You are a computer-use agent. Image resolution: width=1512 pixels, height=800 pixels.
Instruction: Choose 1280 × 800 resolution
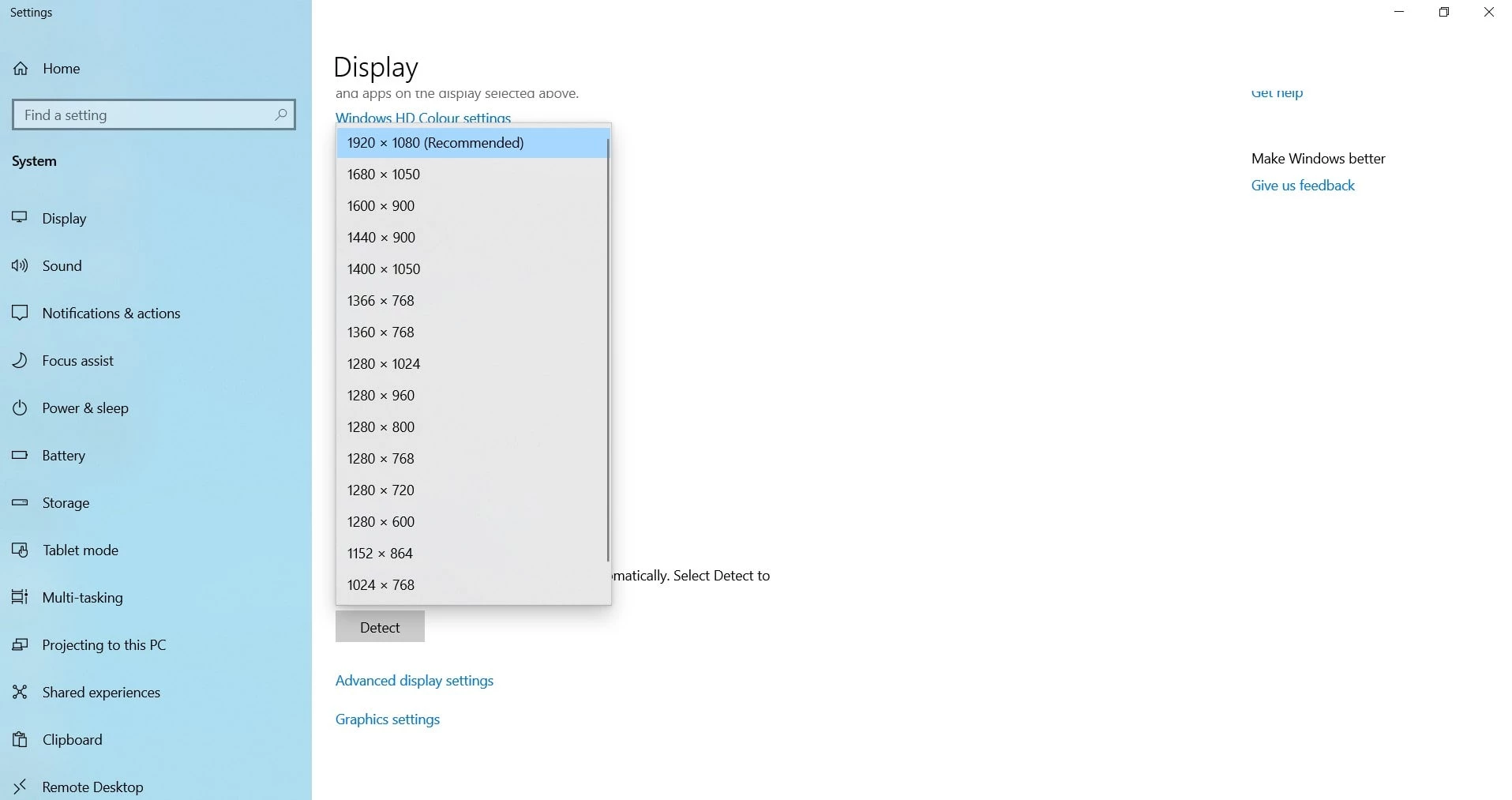[x=471, y=427]
